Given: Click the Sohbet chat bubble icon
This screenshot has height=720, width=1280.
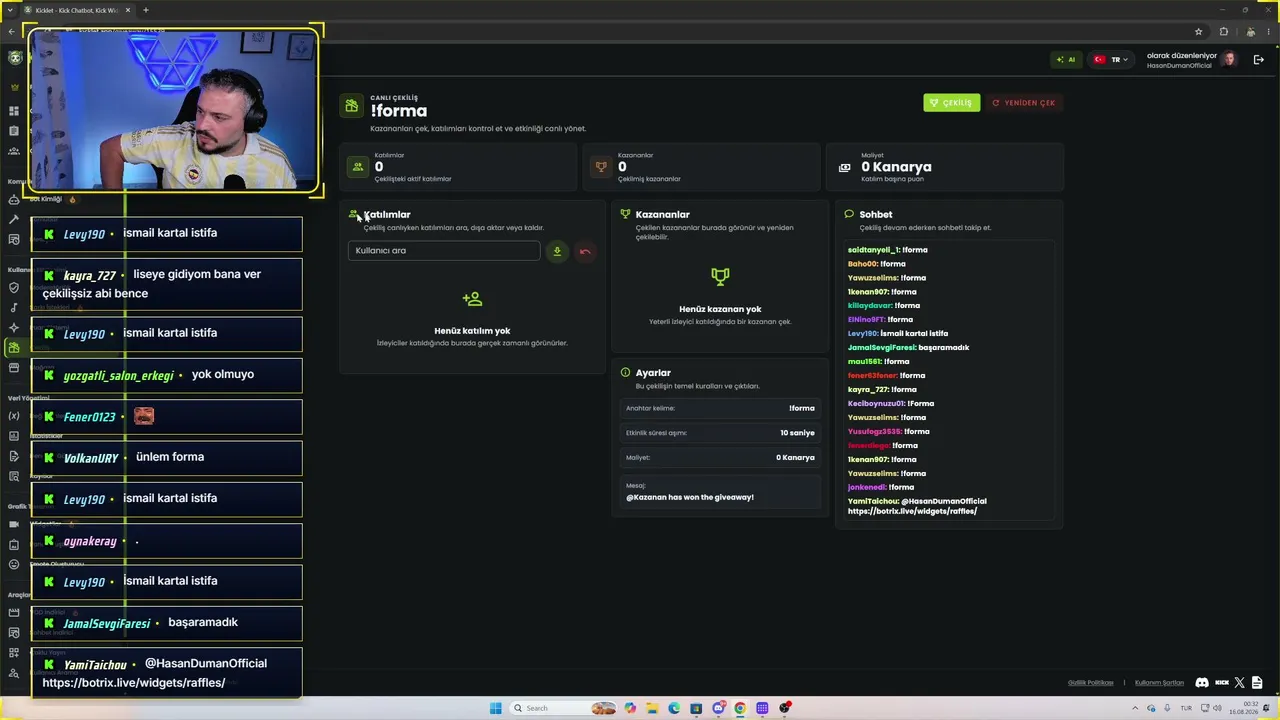Looking at the screenshot, I should tap(849, 214).
